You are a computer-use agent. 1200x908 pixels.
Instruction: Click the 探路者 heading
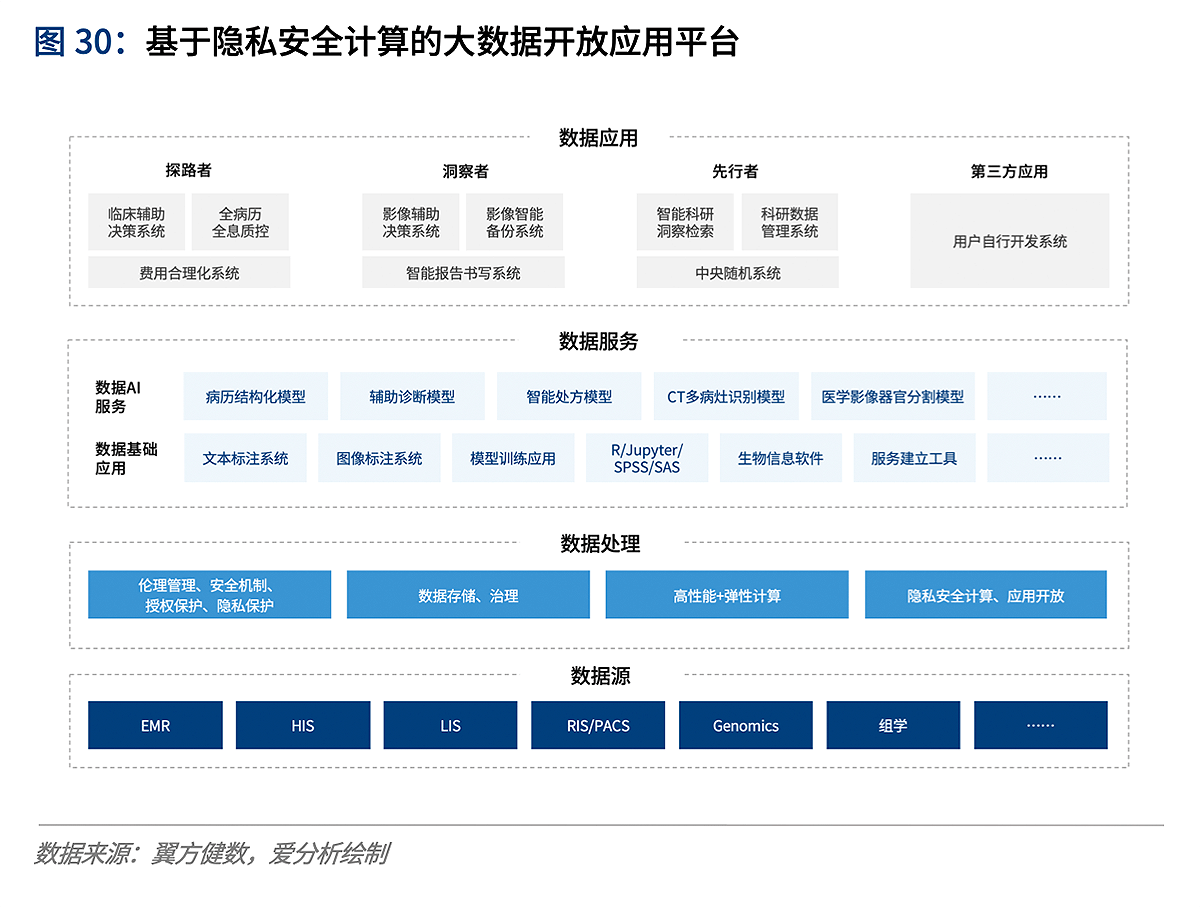188,171
